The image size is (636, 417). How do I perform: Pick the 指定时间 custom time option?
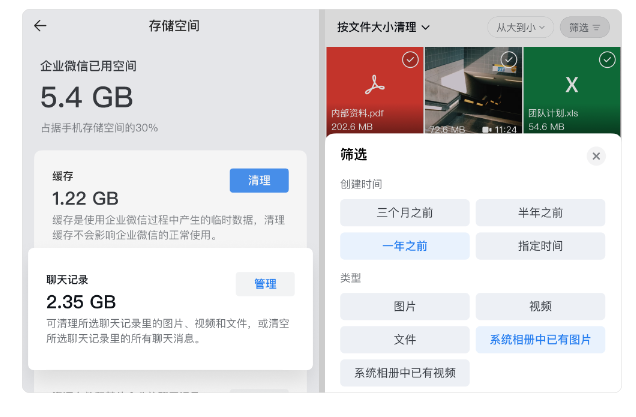[540, 246]
